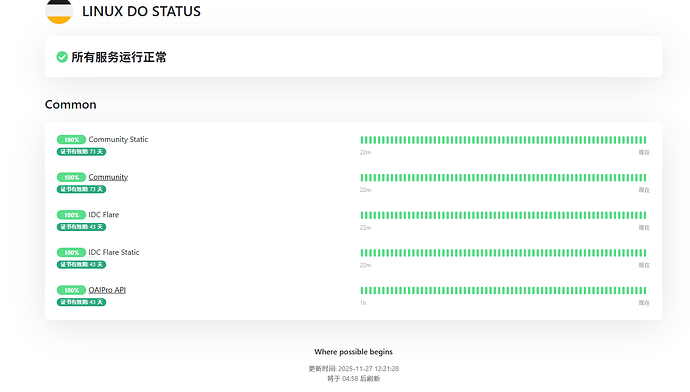Click the 1h label under OAIPro API chart
Image resolution: width=690 pixels, height=392 pixels.
coord(363,303)
